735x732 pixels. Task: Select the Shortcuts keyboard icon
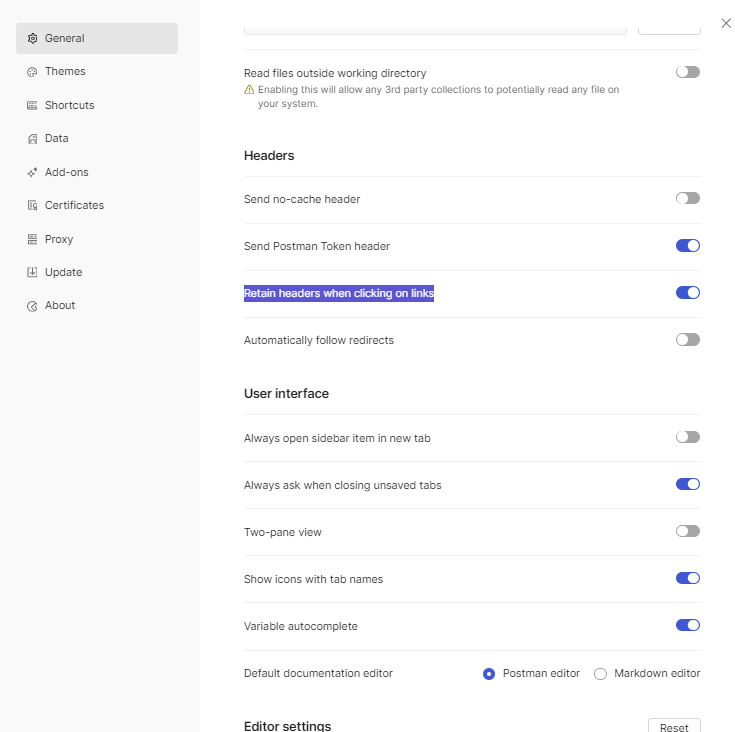32,105
